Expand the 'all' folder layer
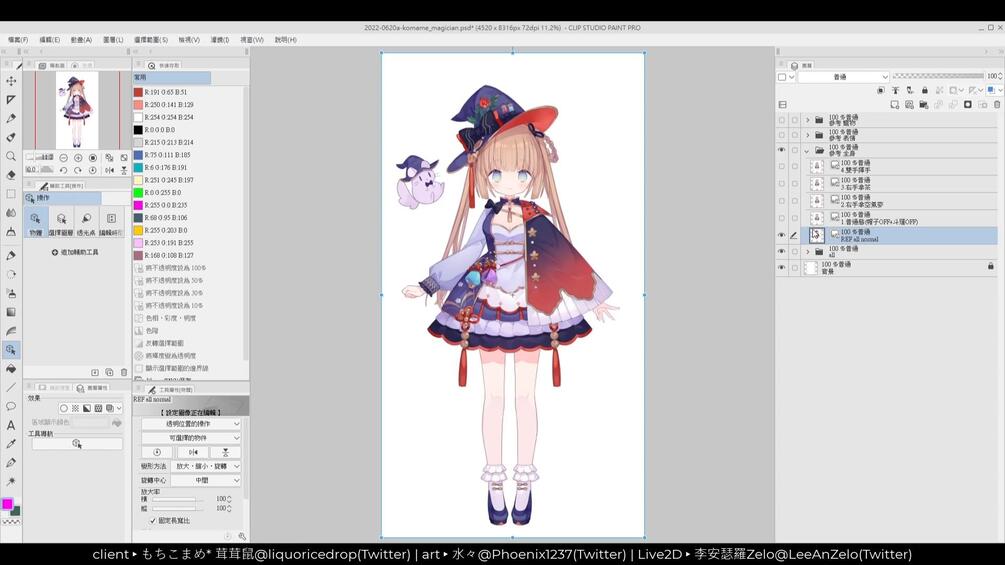 tap(808, 252)
